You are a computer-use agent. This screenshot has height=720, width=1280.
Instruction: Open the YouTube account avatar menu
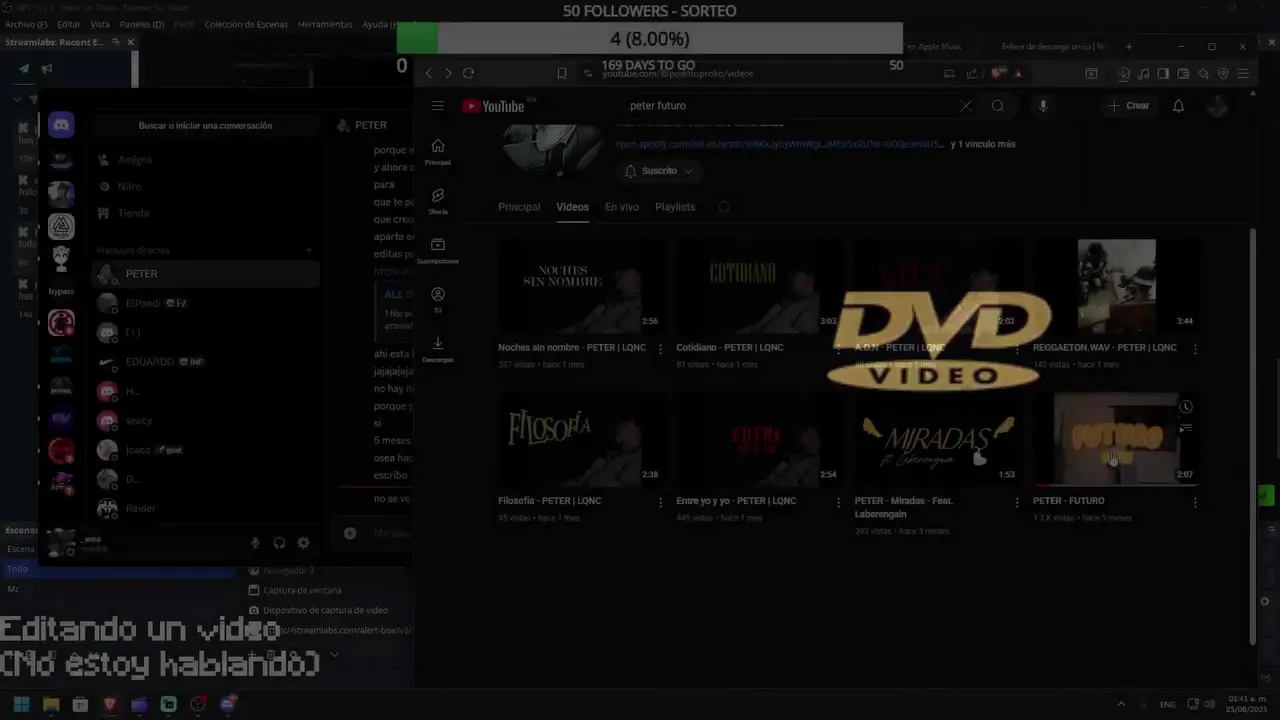pos(1217,106)
